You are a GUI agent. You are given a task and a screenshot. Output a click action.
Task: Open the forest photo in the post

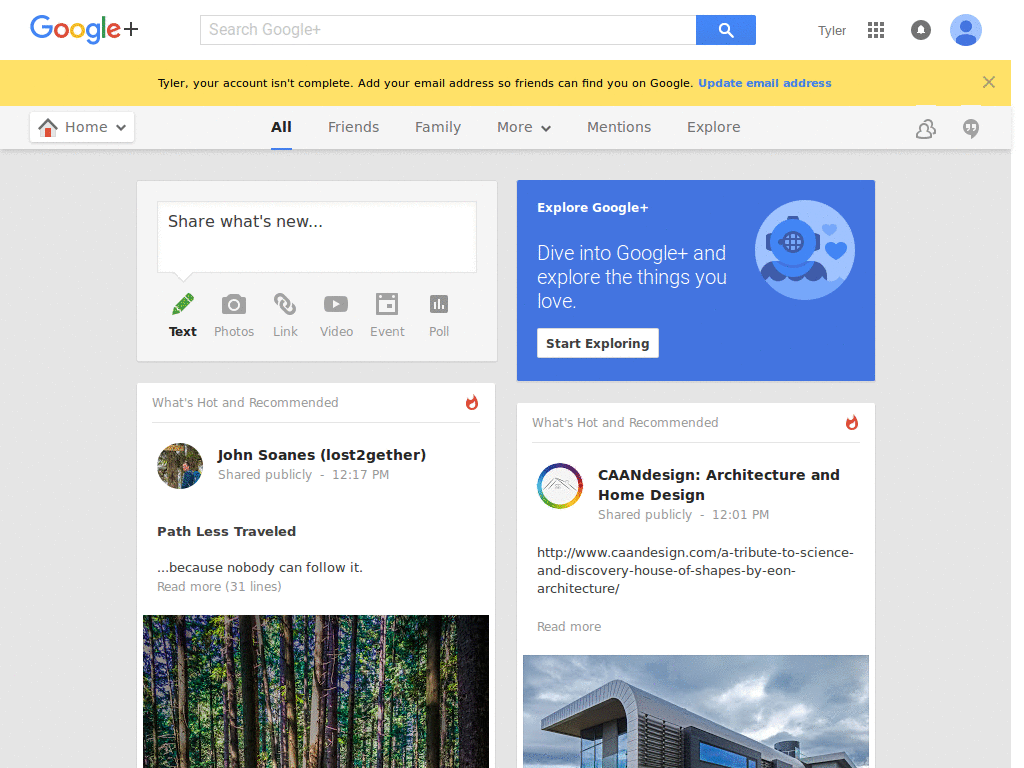(x=316, y=691)
